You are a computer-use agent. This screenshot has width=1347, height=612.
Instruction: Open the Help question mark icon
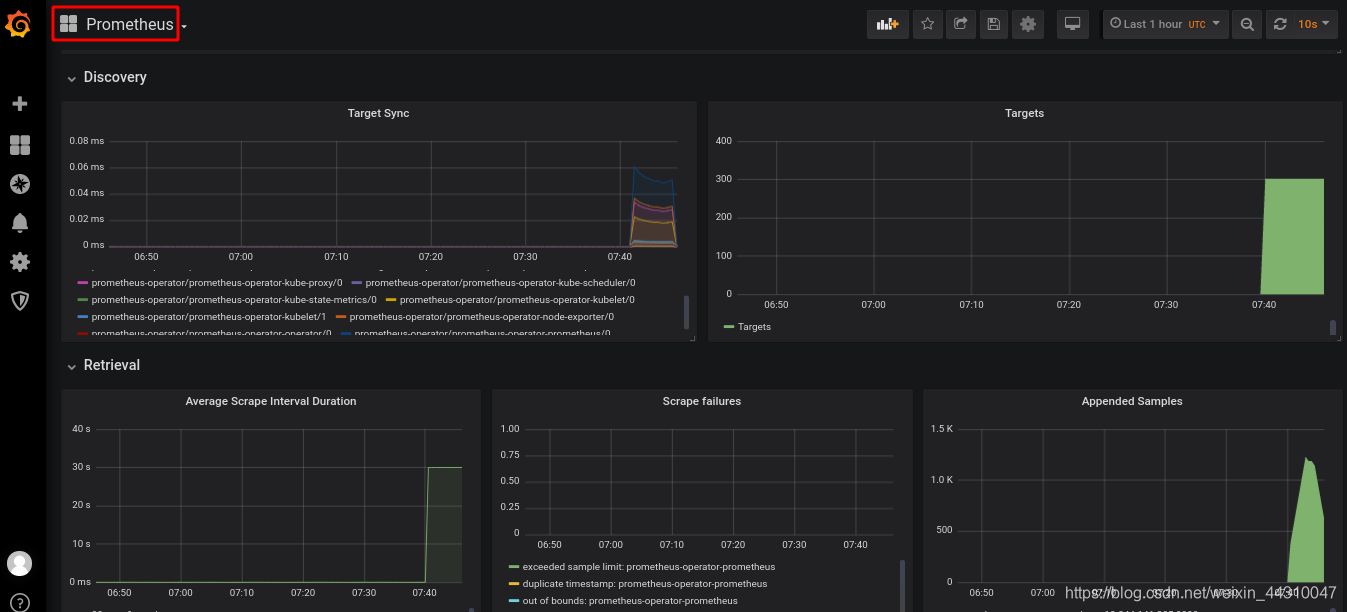(19, 602)
